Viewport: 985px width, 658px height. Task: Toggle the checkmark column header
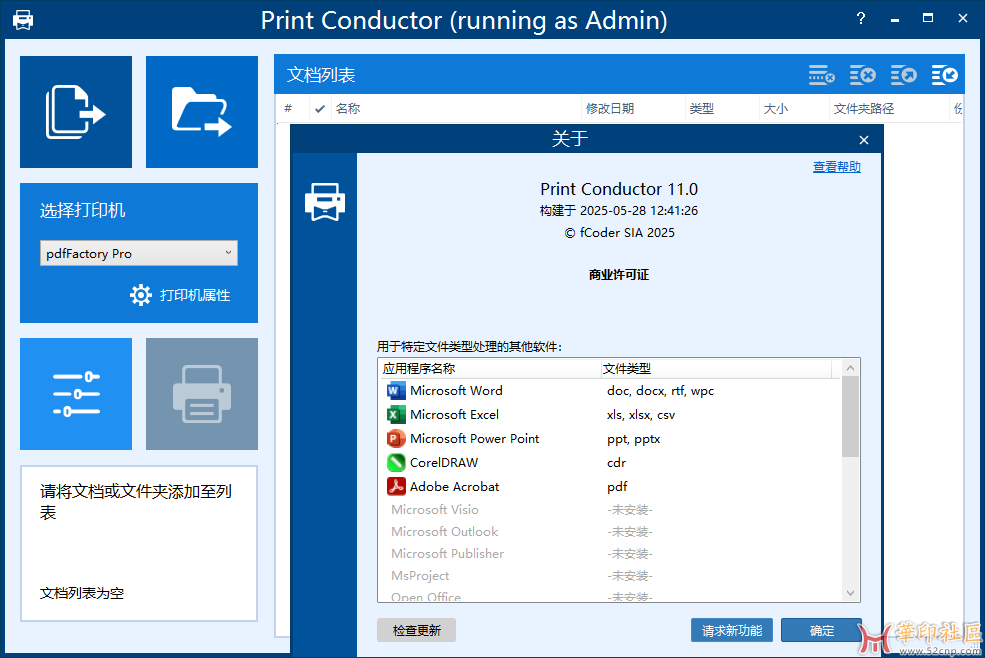point(320,109)
